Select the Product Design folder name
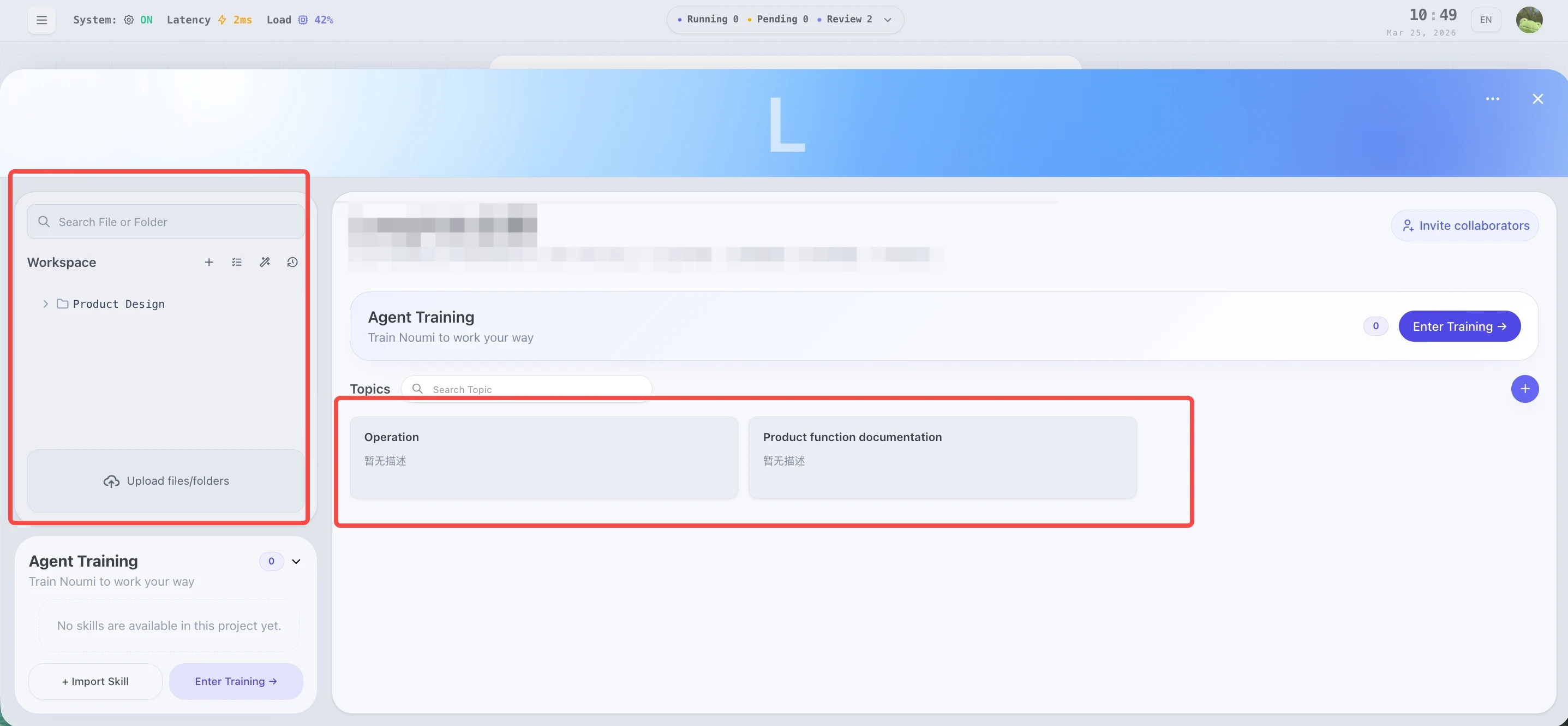This screenshot has width=1568, height=726. tap(119, 304)
